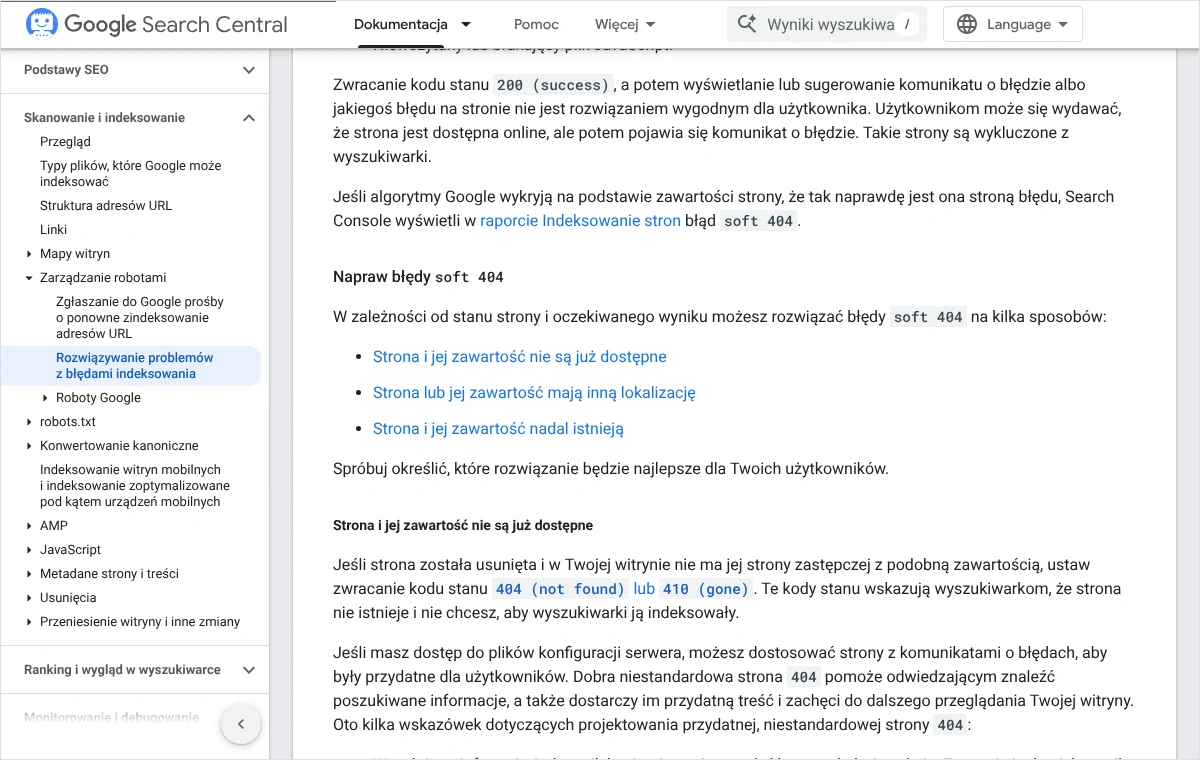1200x760 pixels.
Task: Click the Google Search Central robot logo
Action: tap(41, 24)
